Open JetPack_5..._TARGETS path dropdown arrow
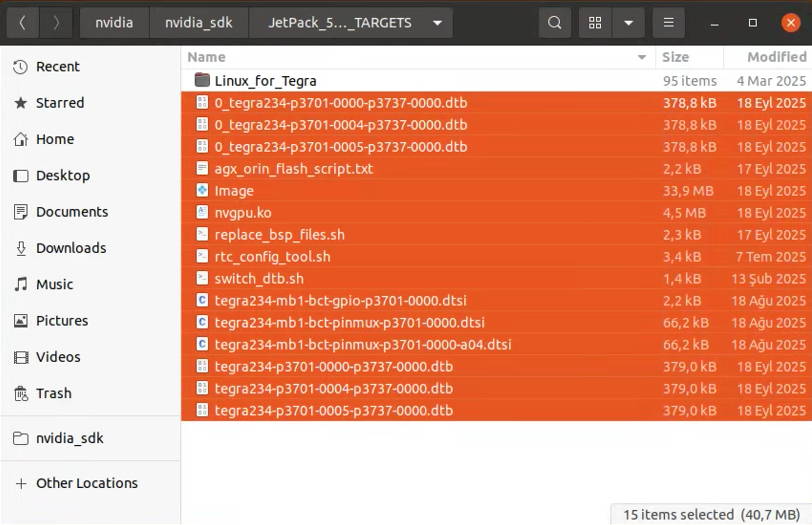Viewport: 812px width, 525px height. pos(437,23)
